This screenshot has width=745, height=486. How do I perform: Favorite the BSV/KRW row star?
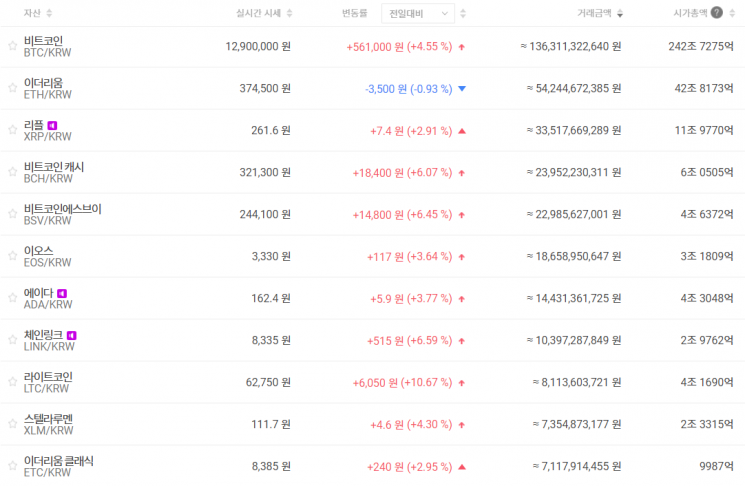click(x=12, y=214)
